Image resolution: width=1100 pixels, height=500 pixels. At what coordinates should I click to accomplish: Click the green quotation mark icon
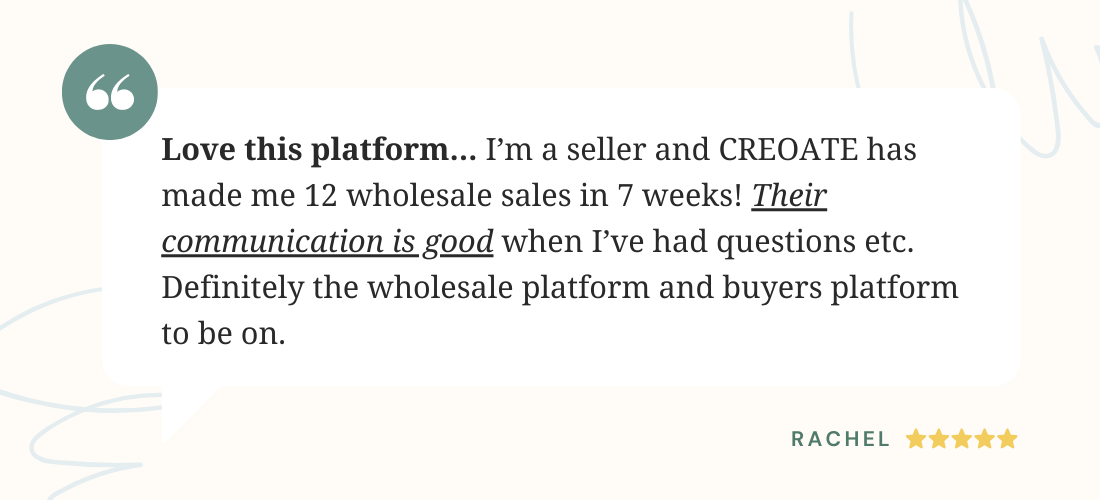110,92
